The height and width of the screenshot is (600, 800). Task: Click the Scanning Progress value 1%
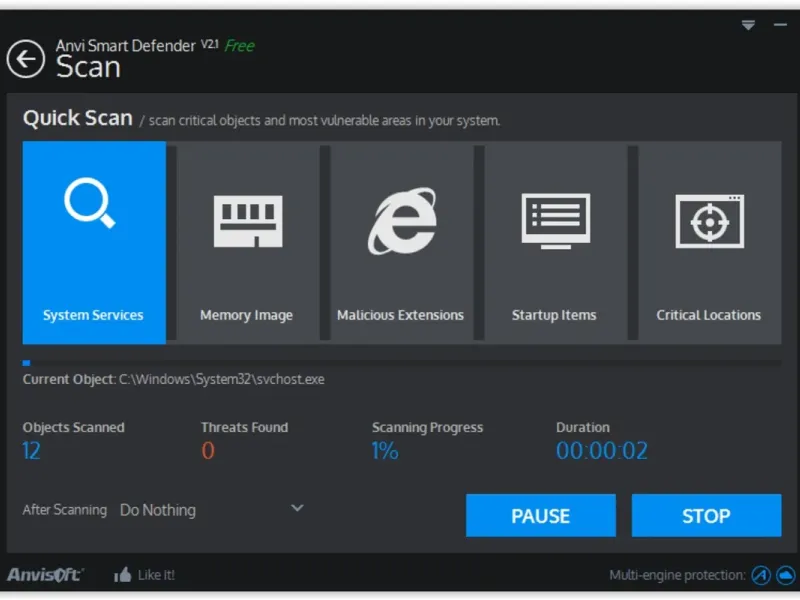pyautogui.click(x=385, y=451)
